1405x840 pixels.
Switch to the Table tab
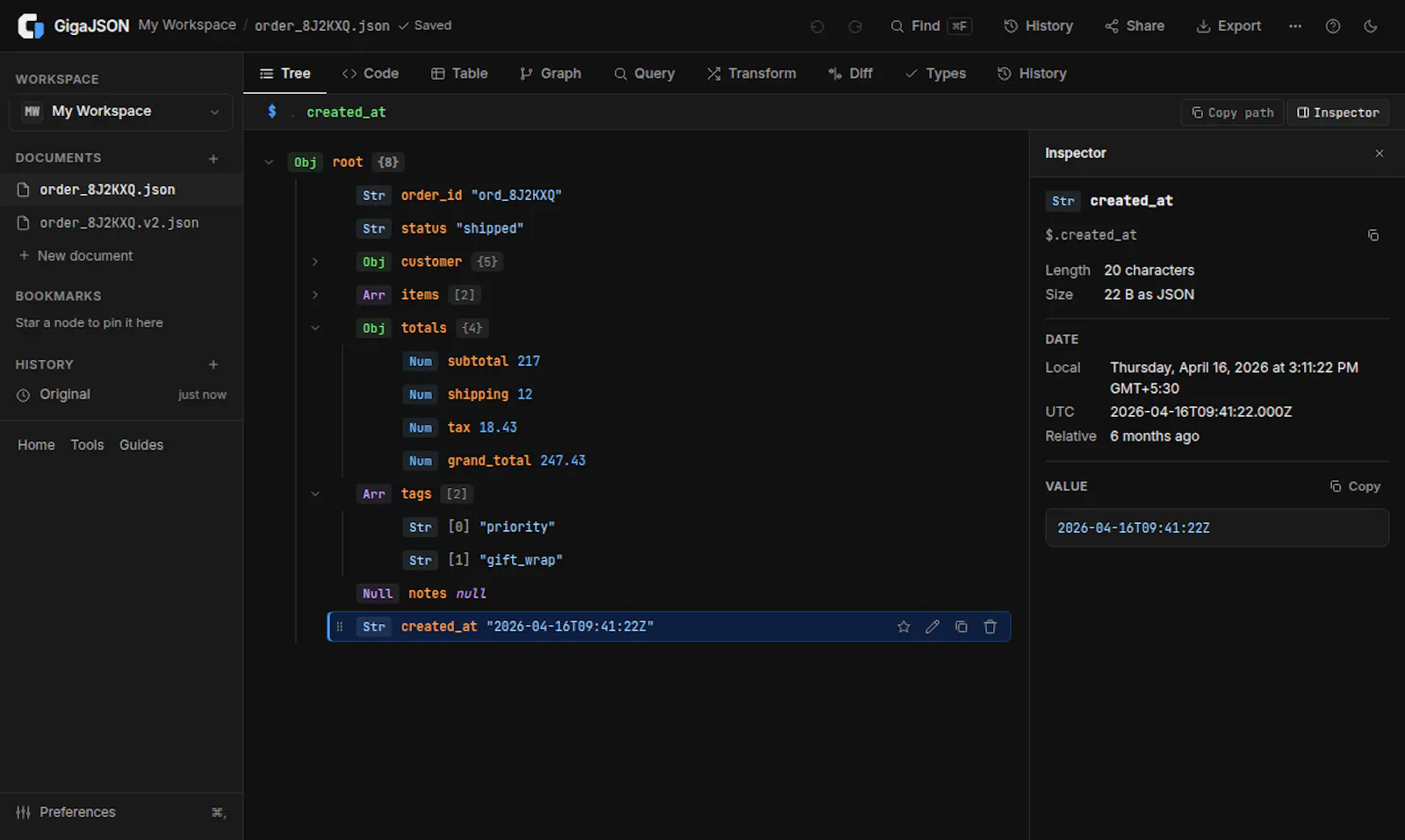459,74
